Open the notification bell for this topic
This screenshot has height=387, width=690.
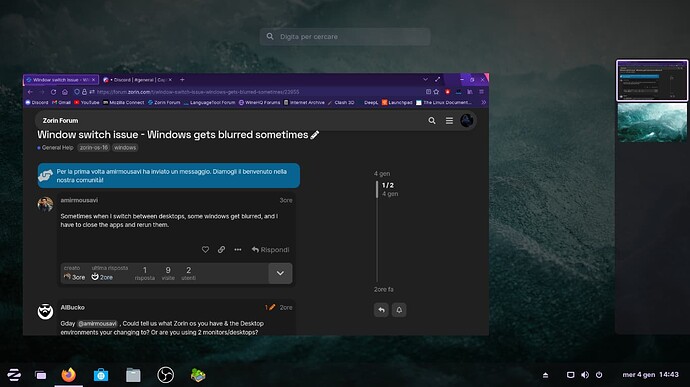click(399, 310)
